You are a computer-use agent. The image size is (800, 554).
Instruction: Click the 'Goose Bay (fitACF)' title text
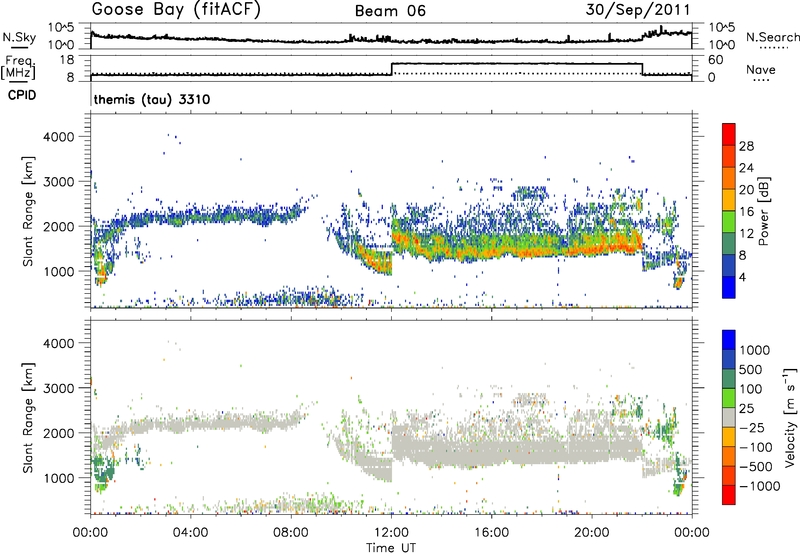pyautogui.click(x=176, y=10)
